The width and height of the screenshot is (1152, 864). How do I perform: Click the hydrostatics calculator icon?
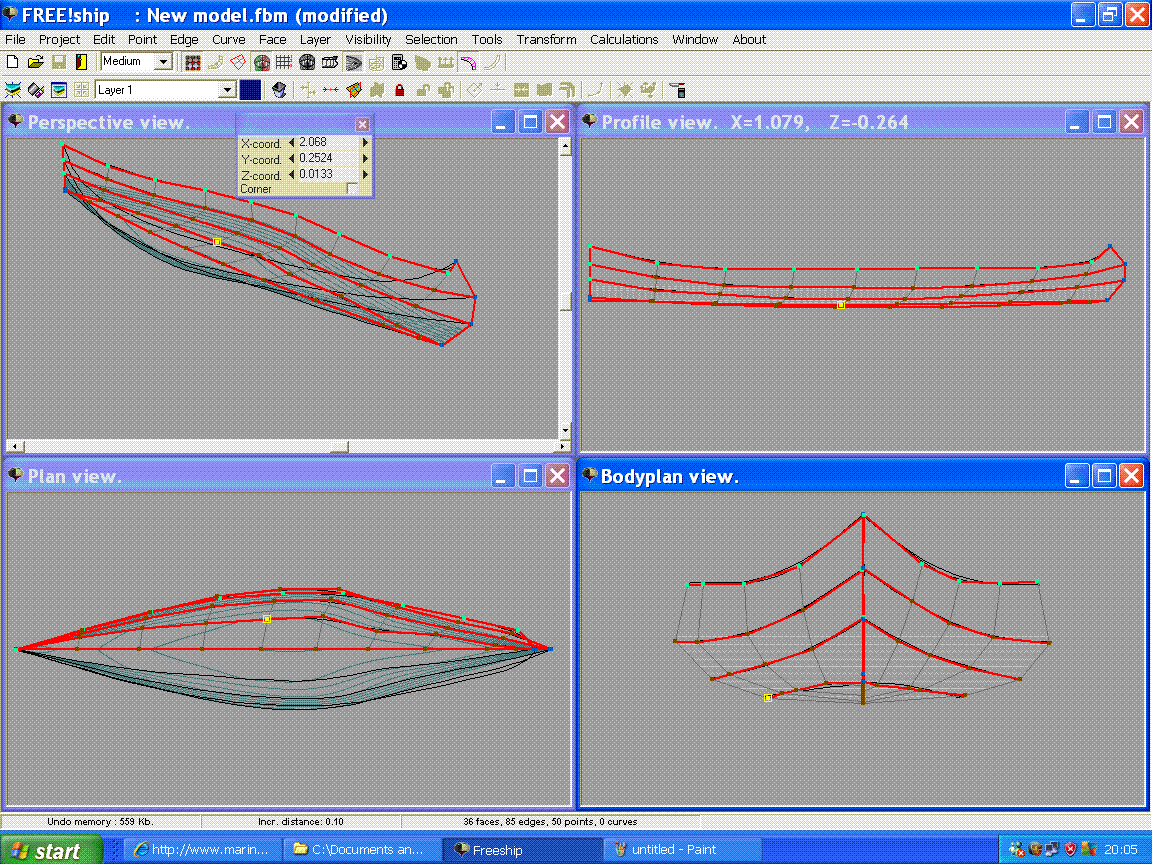click(x=399, y=62)
